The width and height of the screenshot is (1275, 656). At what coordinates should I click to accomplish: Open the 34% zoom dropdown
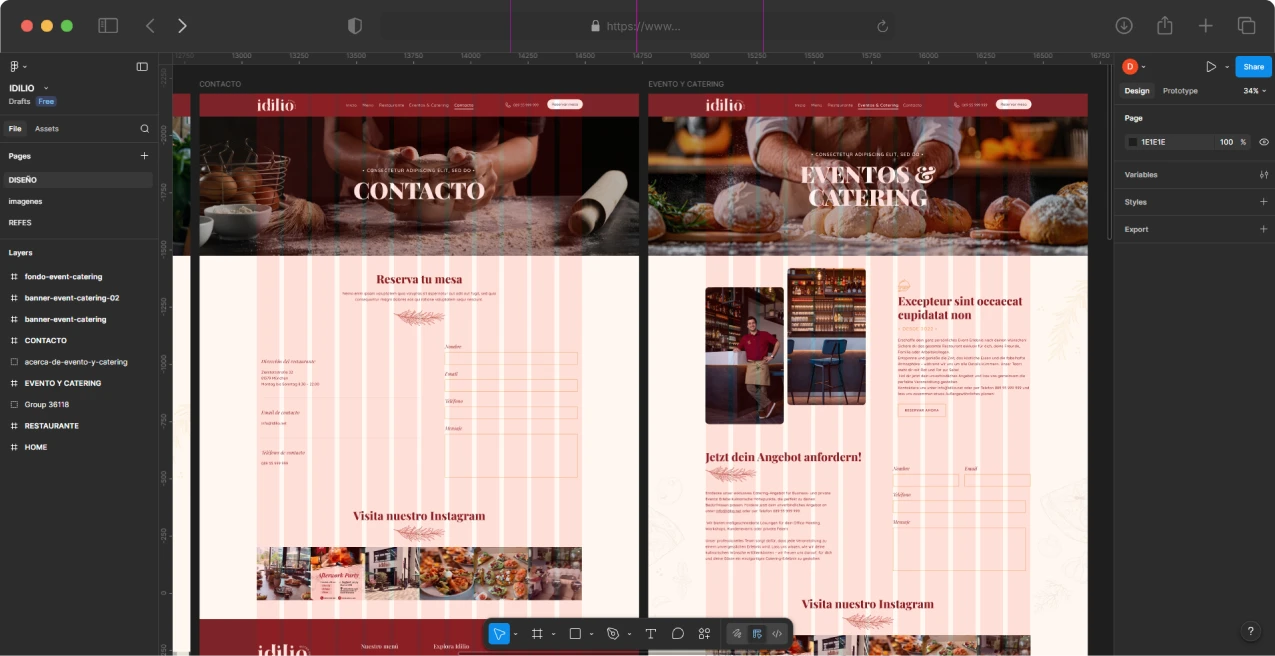pyautogui.click(x=1254, y=91)
